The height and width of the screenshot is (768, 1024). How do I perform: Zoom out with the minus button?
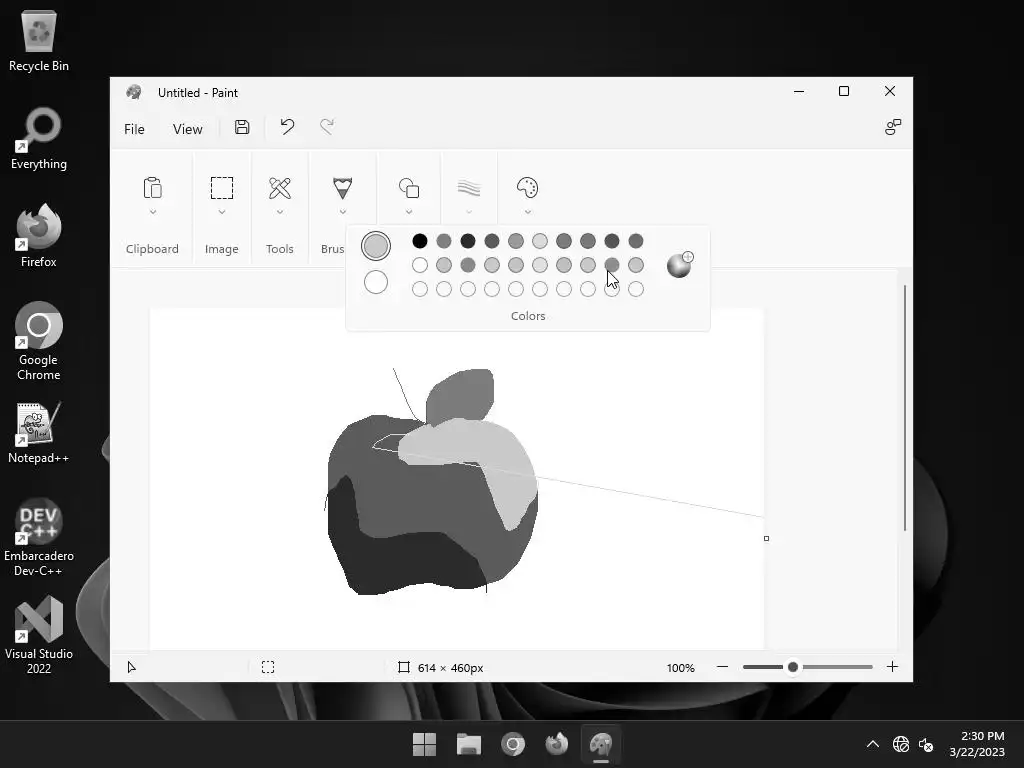point(722,667)
